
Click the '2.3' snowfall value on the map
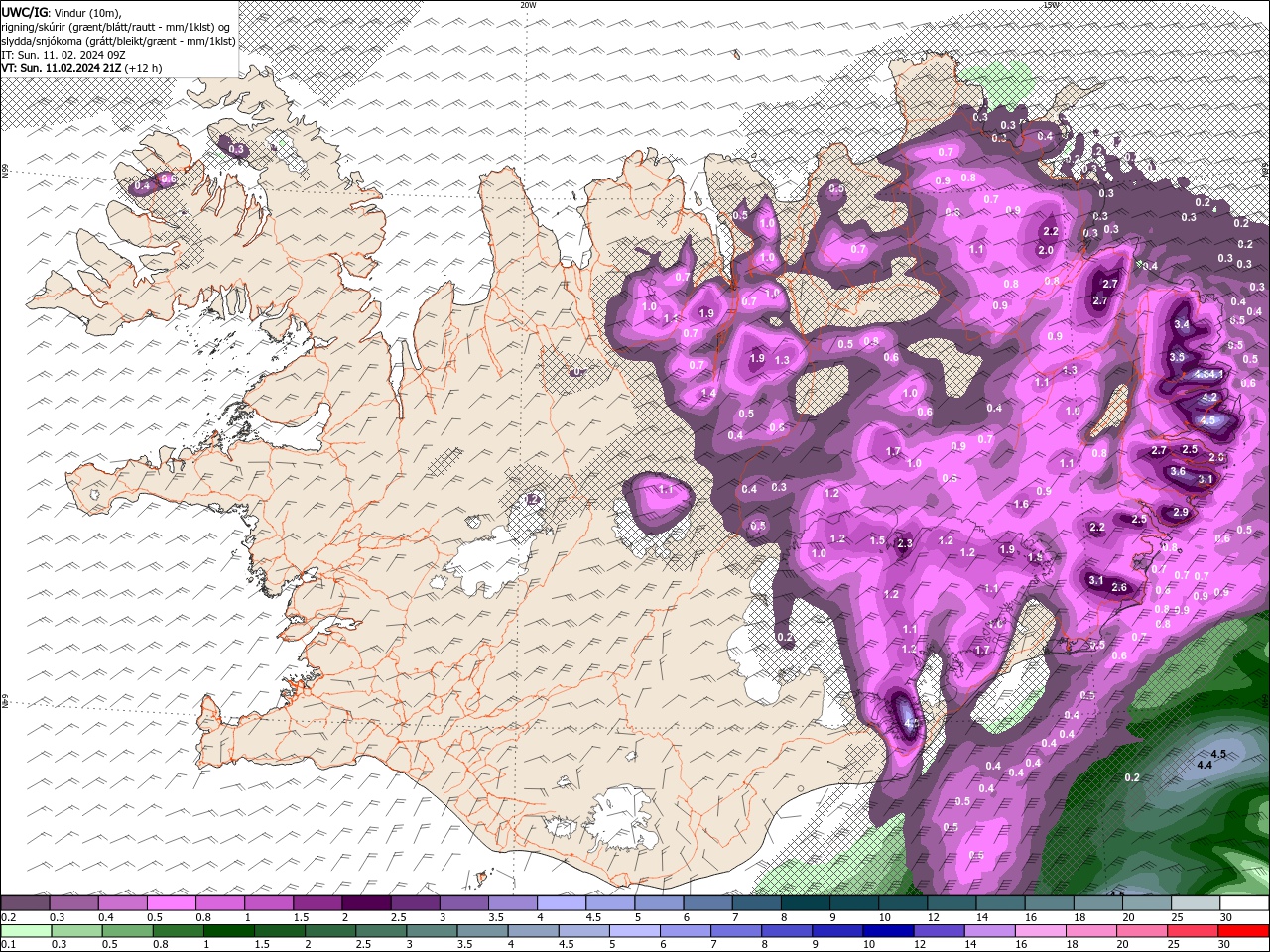point(904,543)
